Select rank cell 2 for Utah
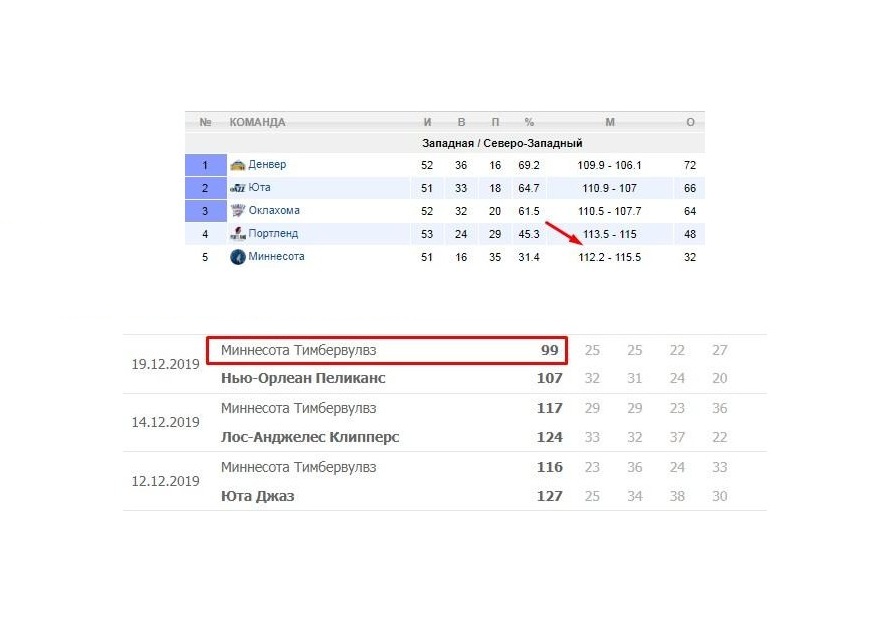Image resolution: width=869 pixels, height=618 pixels. pos(206,188)
